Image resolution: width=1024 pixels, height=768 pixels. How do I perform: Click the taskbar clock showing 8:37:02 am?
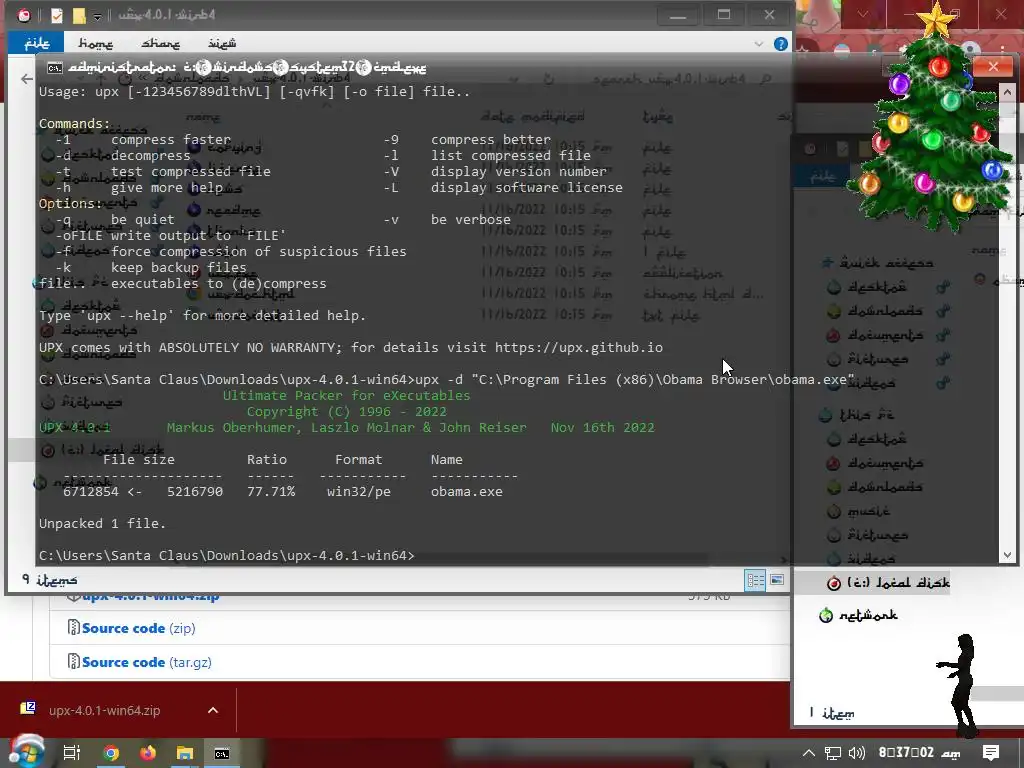920,752
